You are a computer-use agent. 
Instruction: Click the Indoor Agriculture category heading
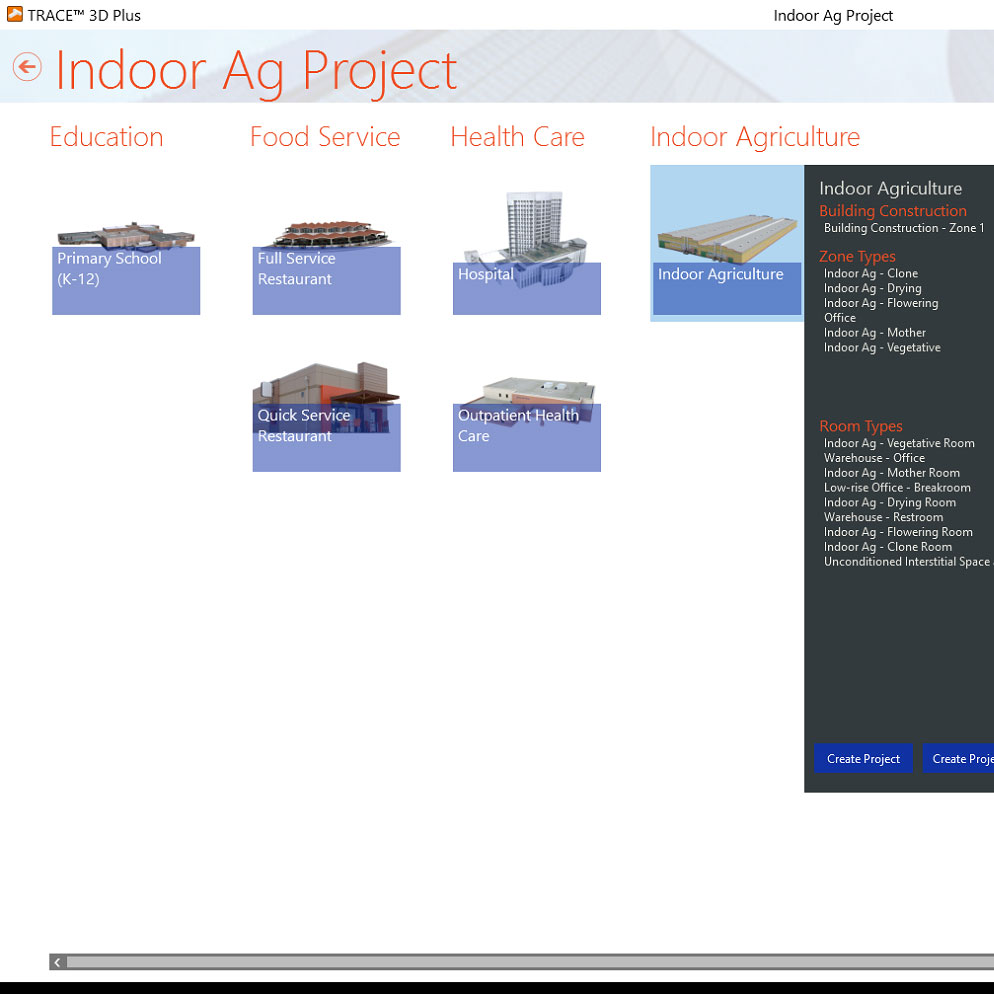coord(754,137)
